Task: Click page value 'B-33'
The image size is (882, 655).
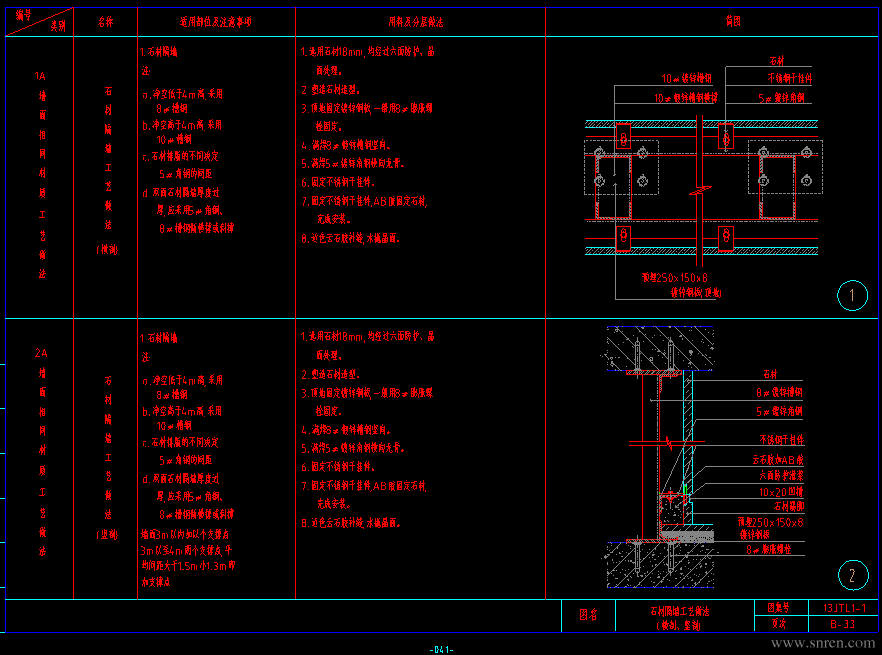Action: coord(843,624)
